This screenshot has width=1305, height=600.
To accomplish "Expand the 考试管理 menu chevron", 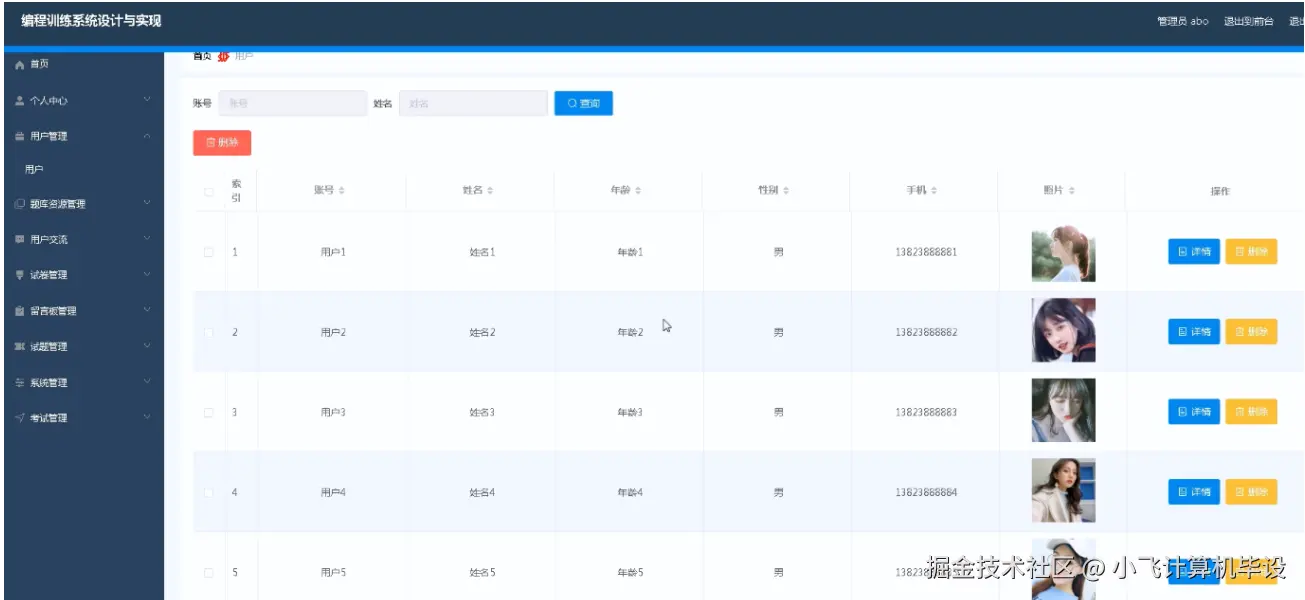I will tap(147, 417).
